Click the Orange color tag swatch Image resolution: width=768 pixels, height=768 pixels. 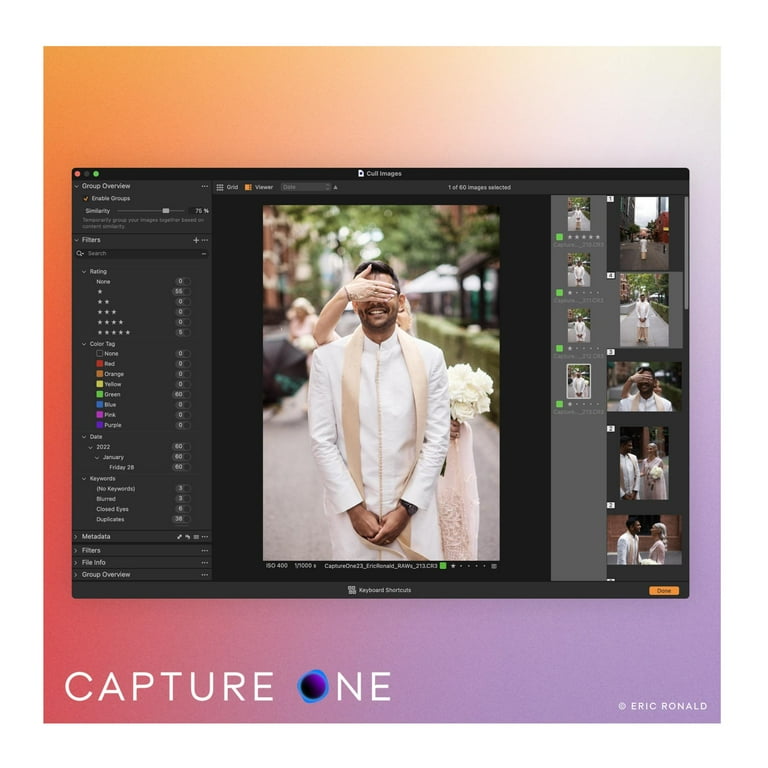99,374
